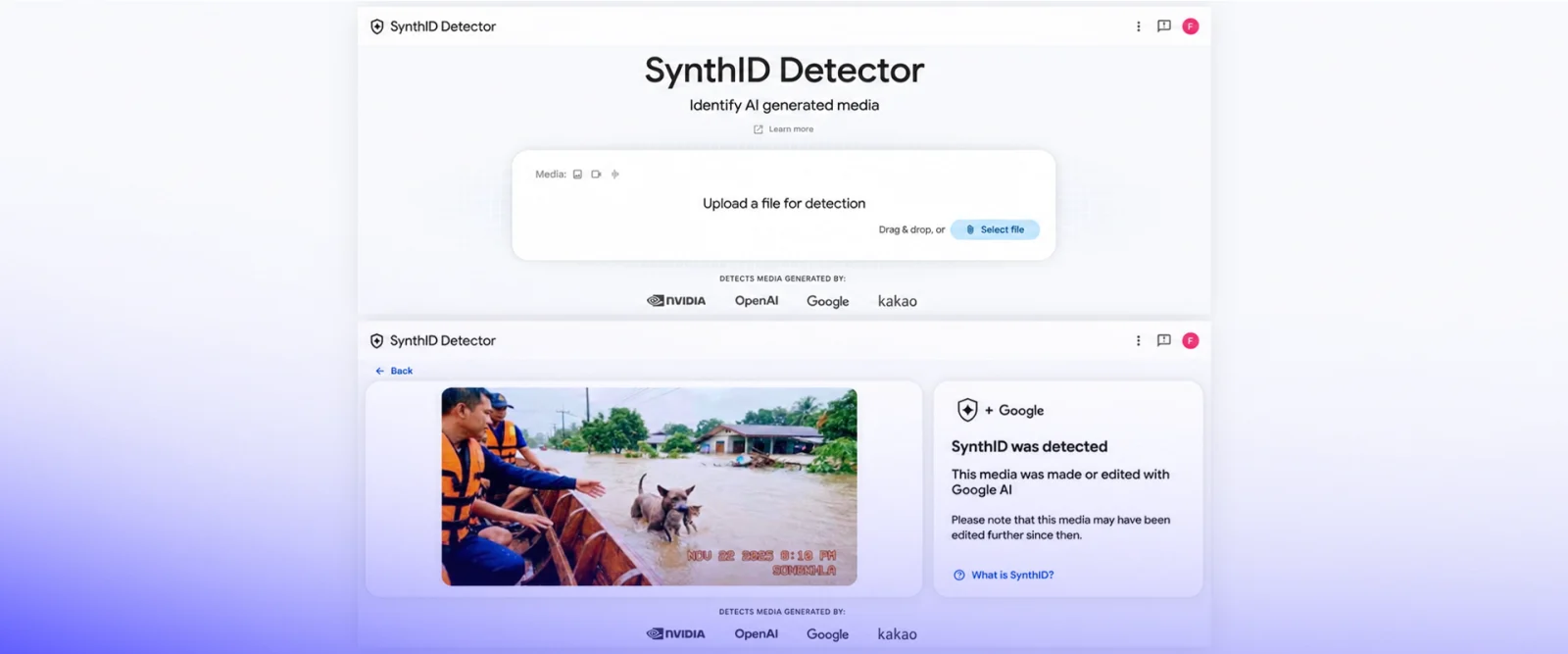Click Google label in bottom footer
The height and width of the screenshot is (654, 1568).
828,635
